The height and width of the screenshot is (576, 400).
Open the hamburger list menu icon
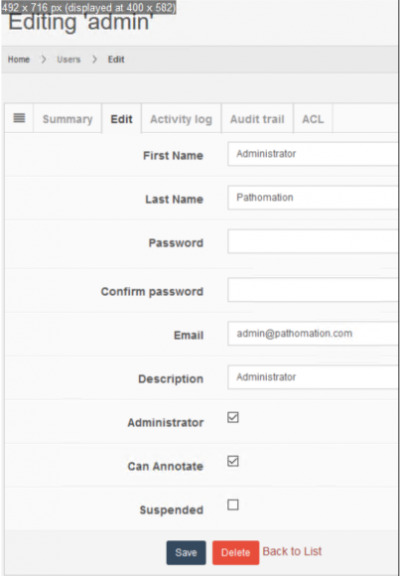coord(19,118)
